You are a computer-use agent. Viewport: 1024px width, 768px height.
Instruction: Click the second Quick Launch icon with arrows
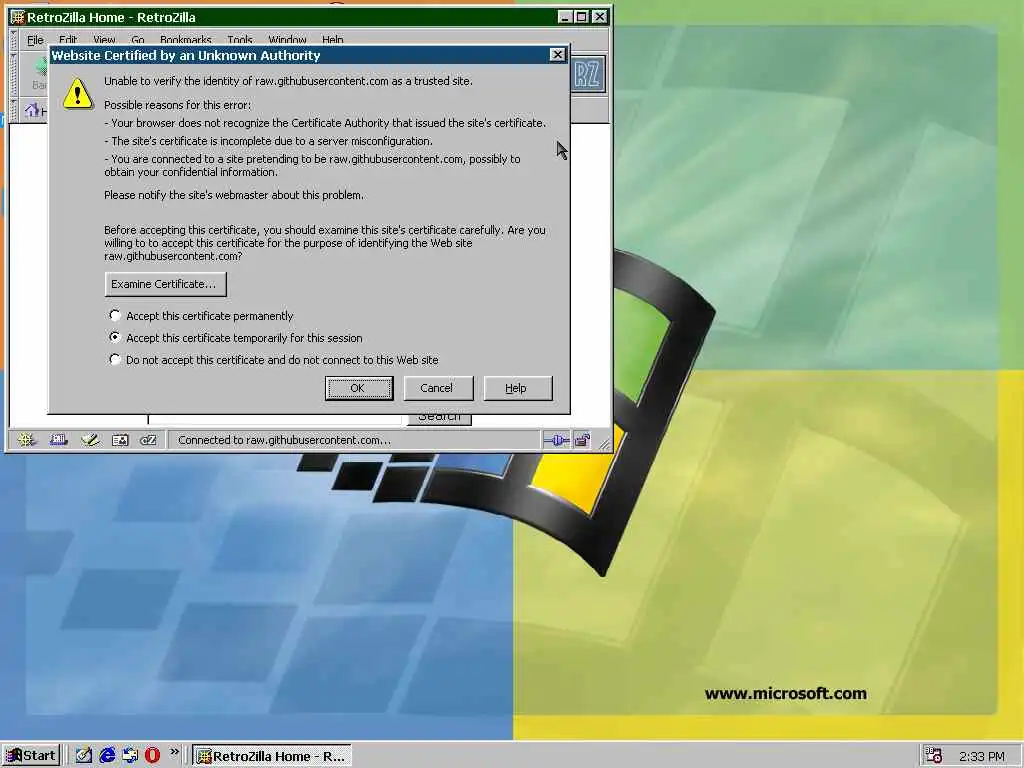[130, 756]
